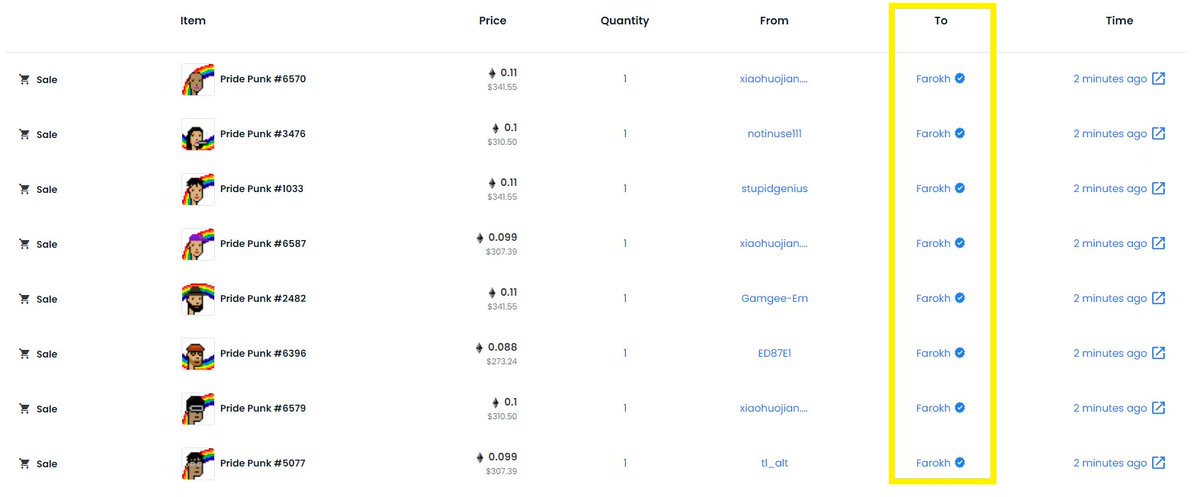The height and width of the screenshot is (497, 1200).
Task: Click $273.24 dollar value
Action: tap(502, 362)
